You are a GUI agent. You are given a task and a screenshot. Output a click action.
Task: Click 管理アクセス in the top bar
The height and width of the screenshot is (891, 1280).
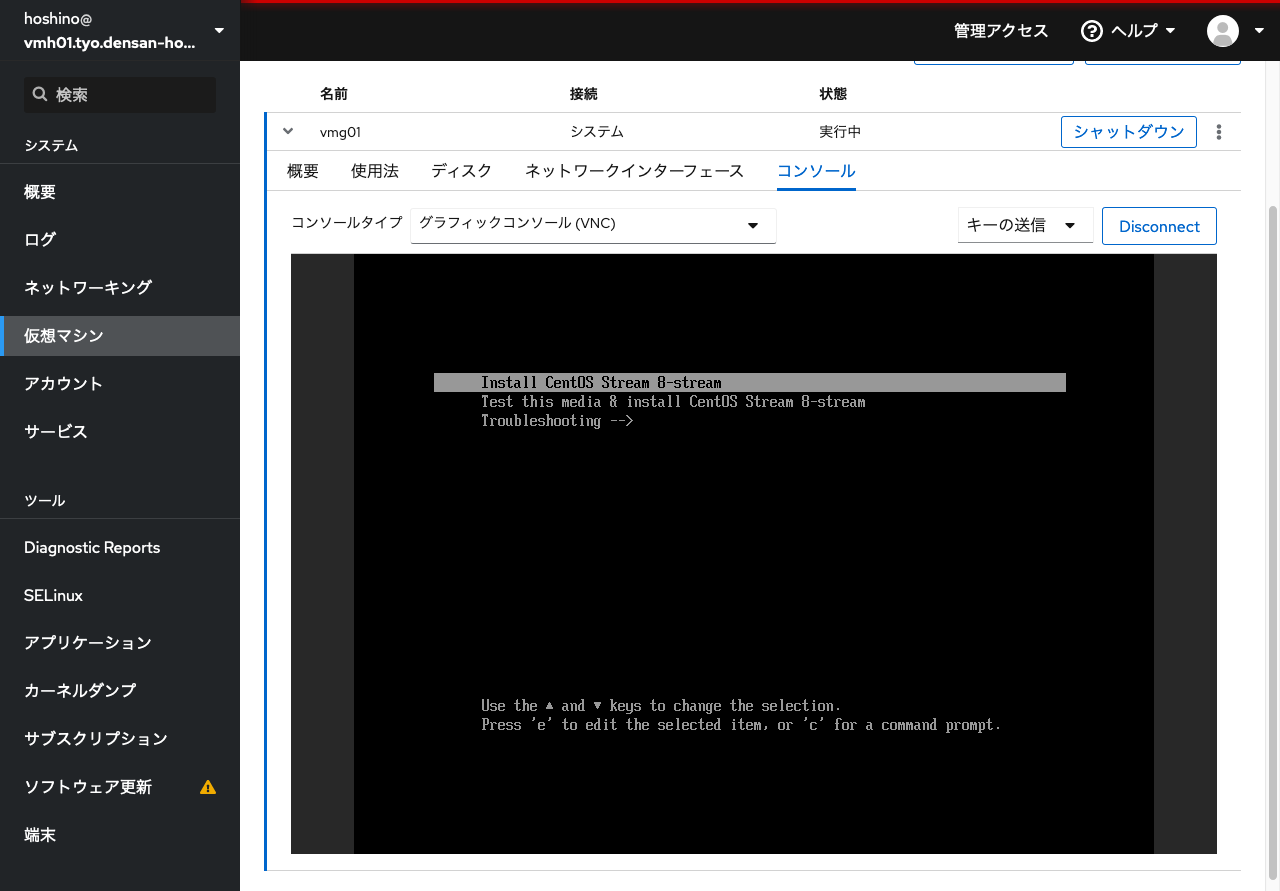pos(1001,31)
